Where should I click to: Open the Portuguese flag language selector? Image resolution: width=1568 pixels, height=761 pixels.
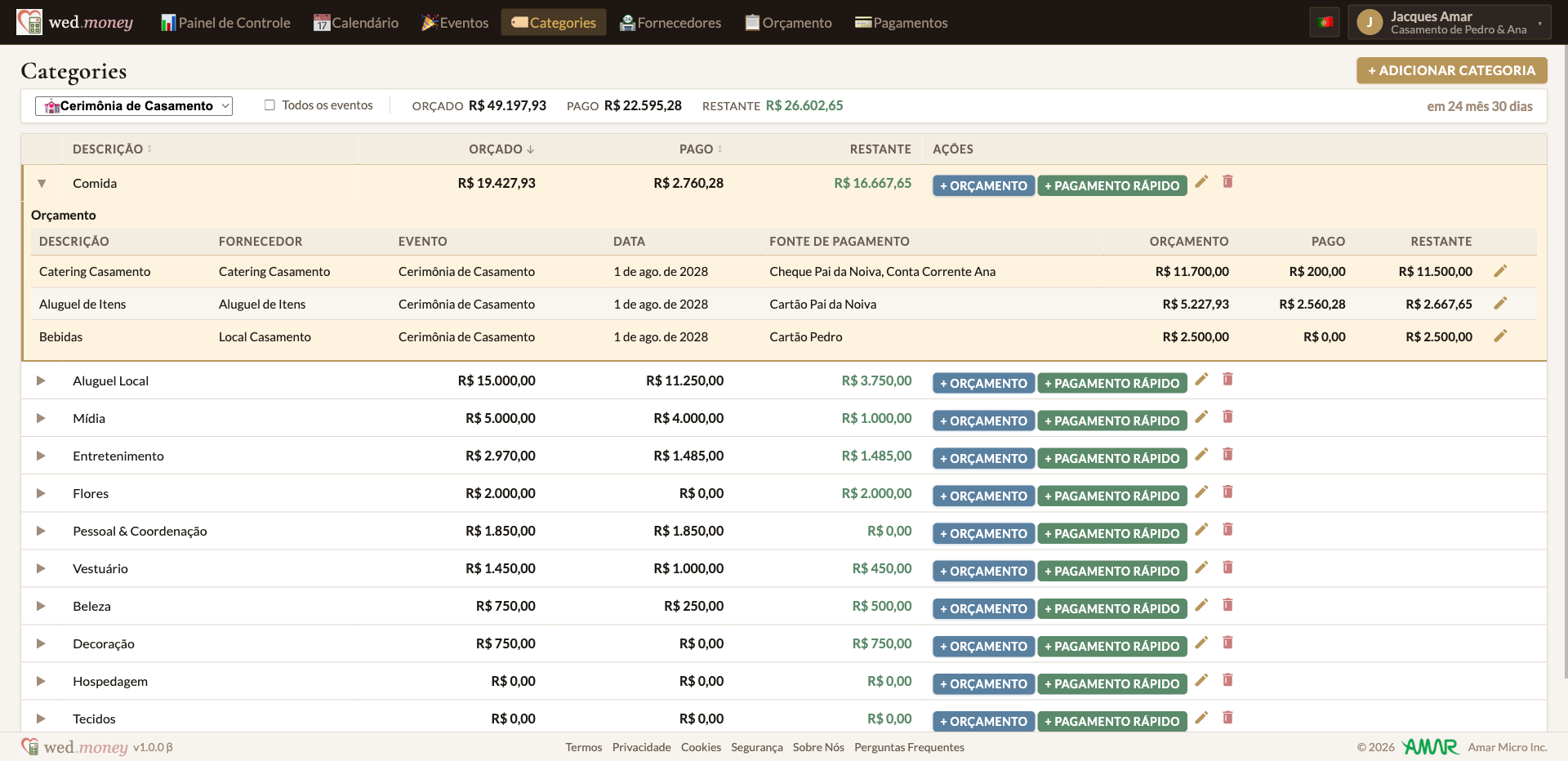coord(1325,22)
